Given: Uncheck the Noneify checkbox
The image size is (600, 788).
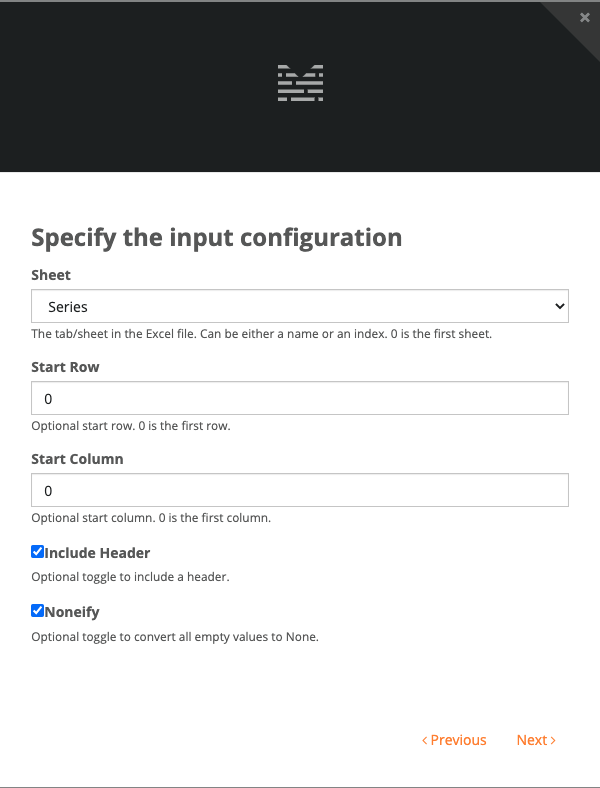Looking at the screenshot, I should point(37,611).
